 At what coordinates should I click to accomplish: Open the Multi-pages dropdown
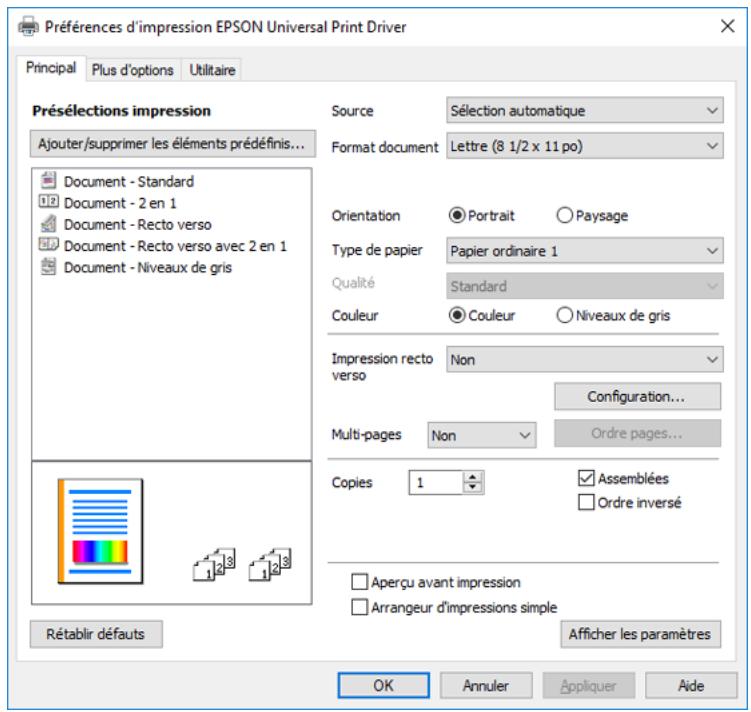[482, 435]
